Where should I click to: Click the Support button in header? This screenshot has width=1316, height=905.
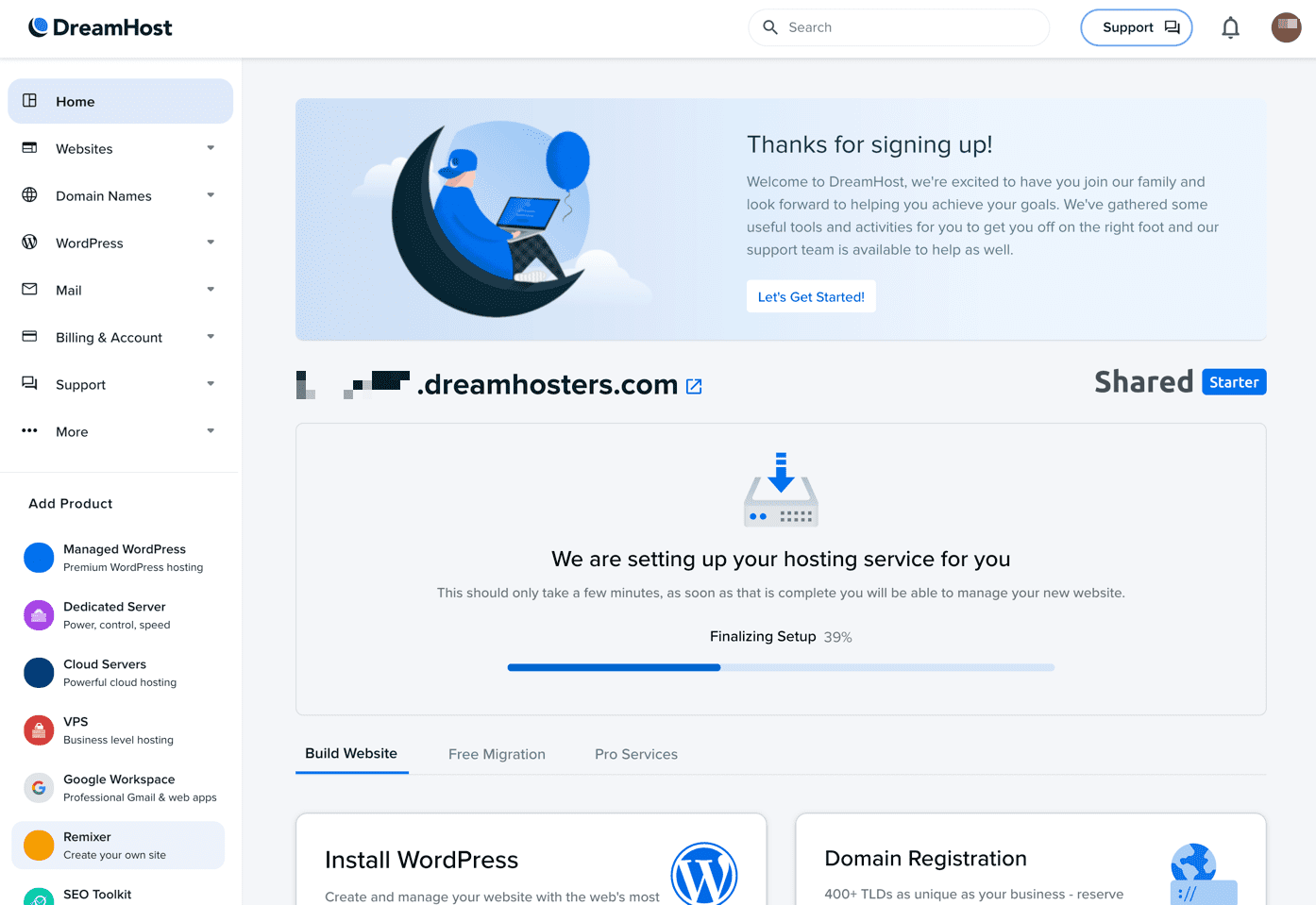pos(1137,27)
